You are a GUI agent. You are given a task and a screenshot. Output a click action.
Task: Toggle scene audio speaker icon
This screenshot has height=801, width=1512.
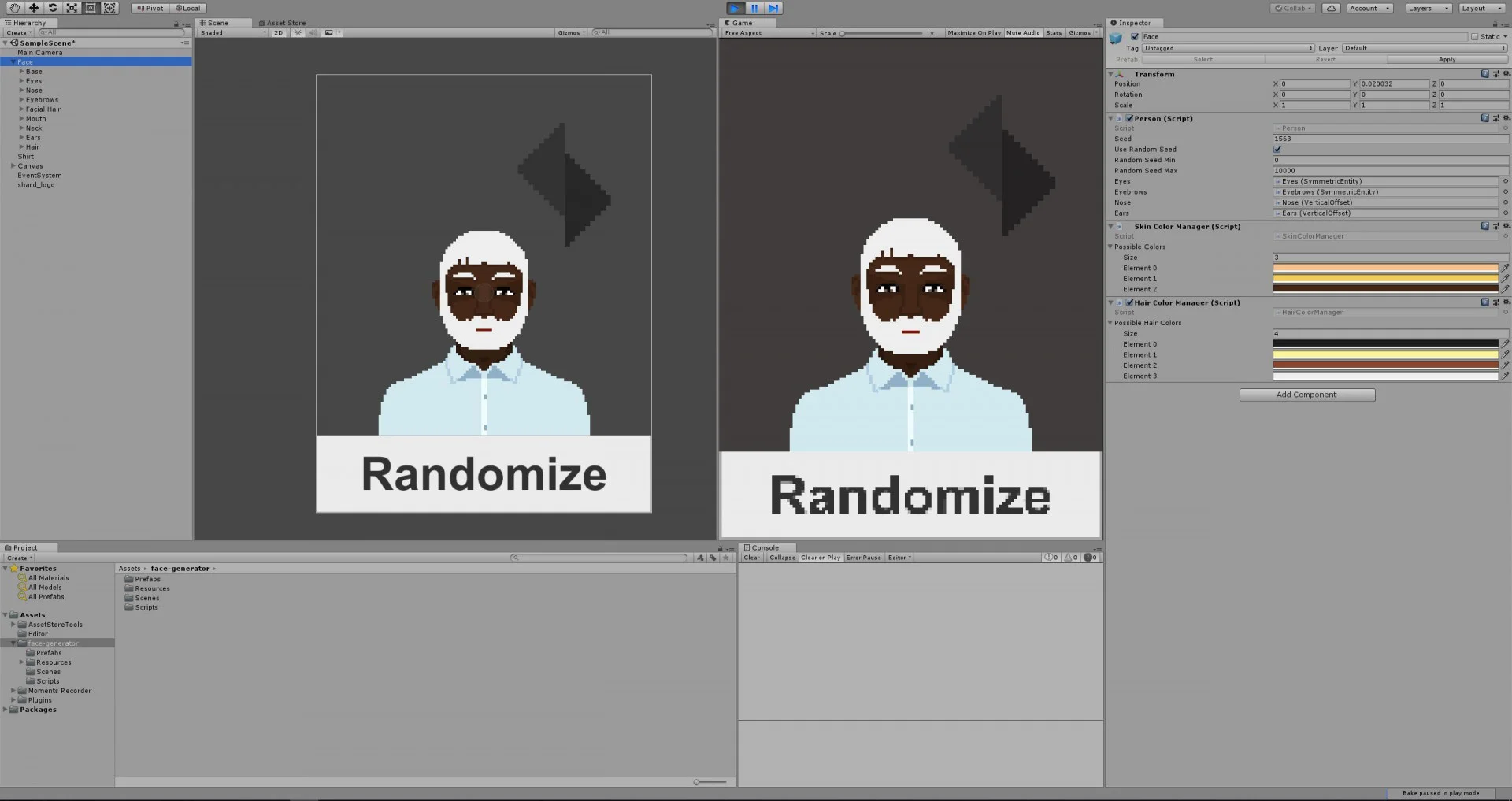[x=313, y=33]
